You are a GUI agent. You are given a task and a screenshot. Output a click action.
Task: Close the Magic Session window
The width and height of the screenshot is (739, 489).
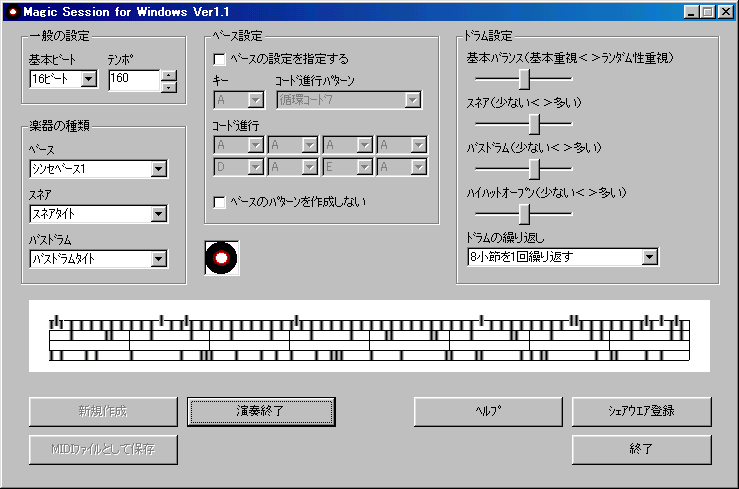pyautogui.click(x=725, y=12)
